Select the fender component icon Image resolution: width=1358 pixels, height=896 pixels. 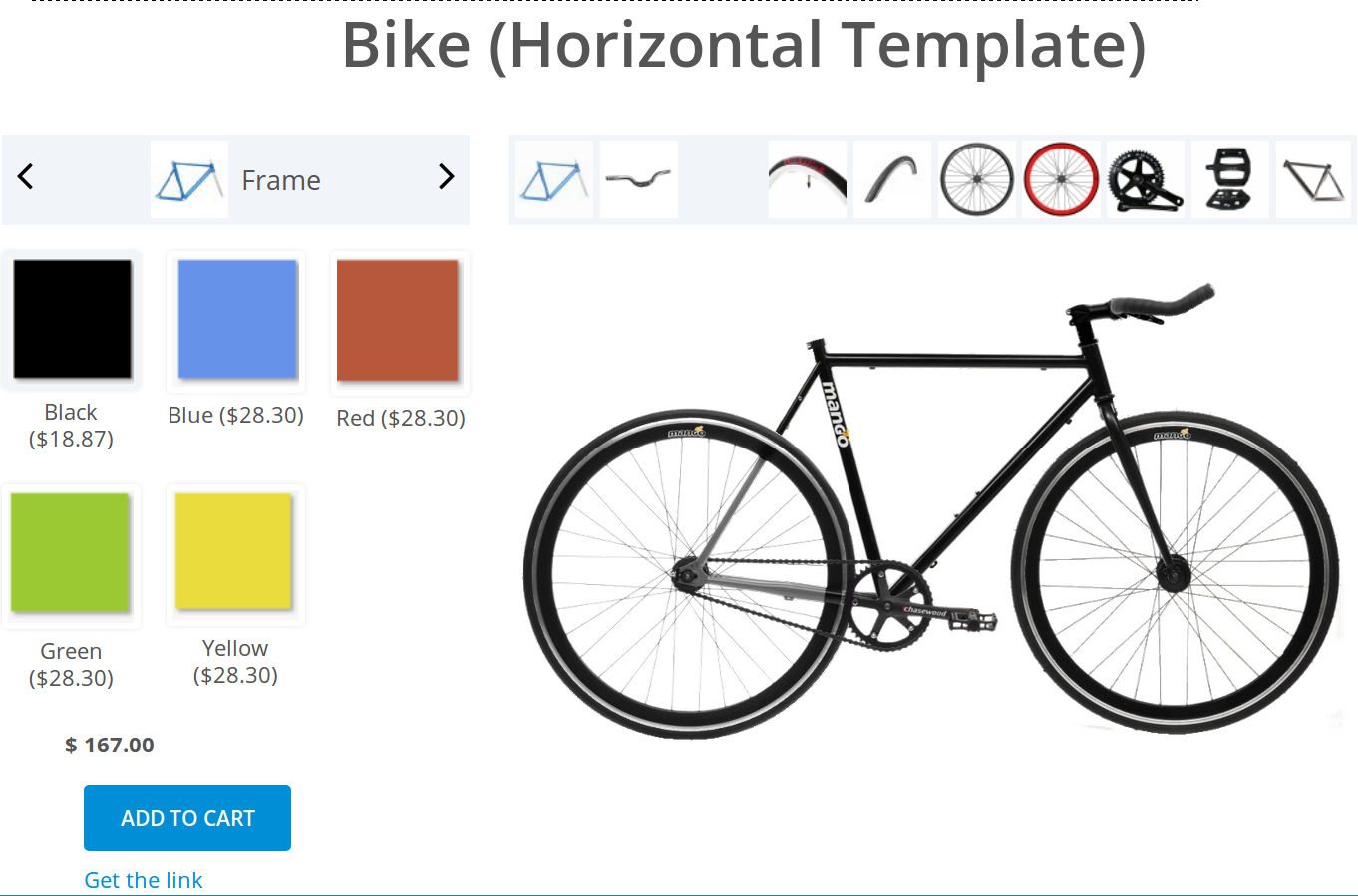point(891,178)
